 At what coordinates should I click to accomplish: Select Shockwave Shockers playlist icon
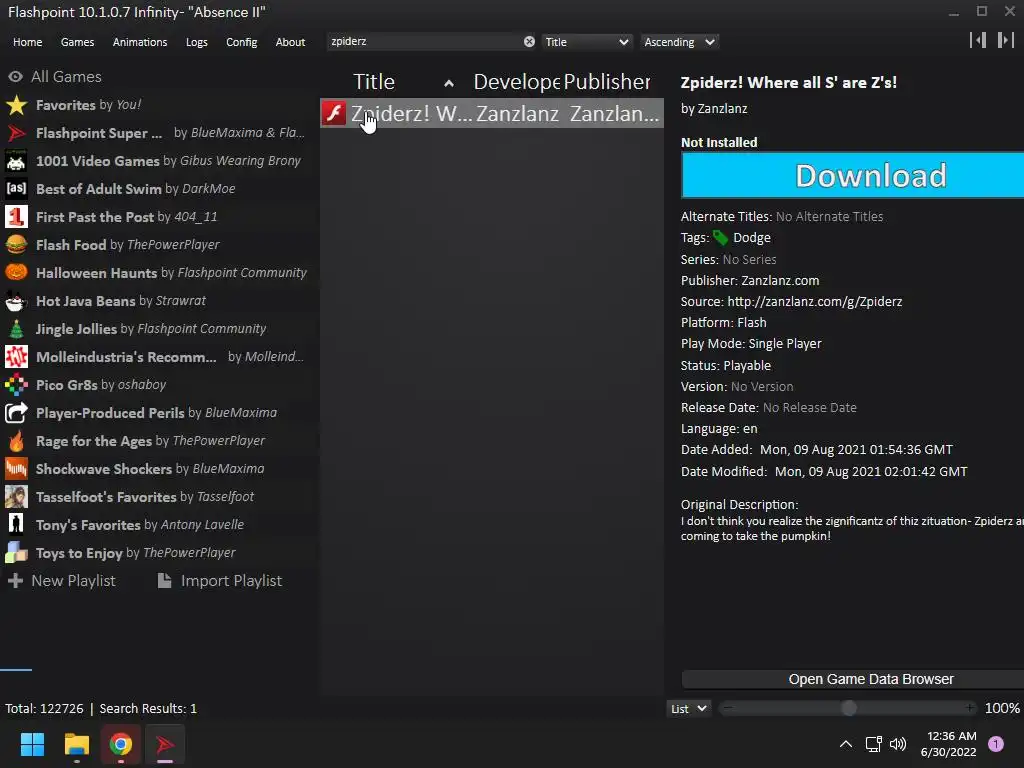(16, 469)
